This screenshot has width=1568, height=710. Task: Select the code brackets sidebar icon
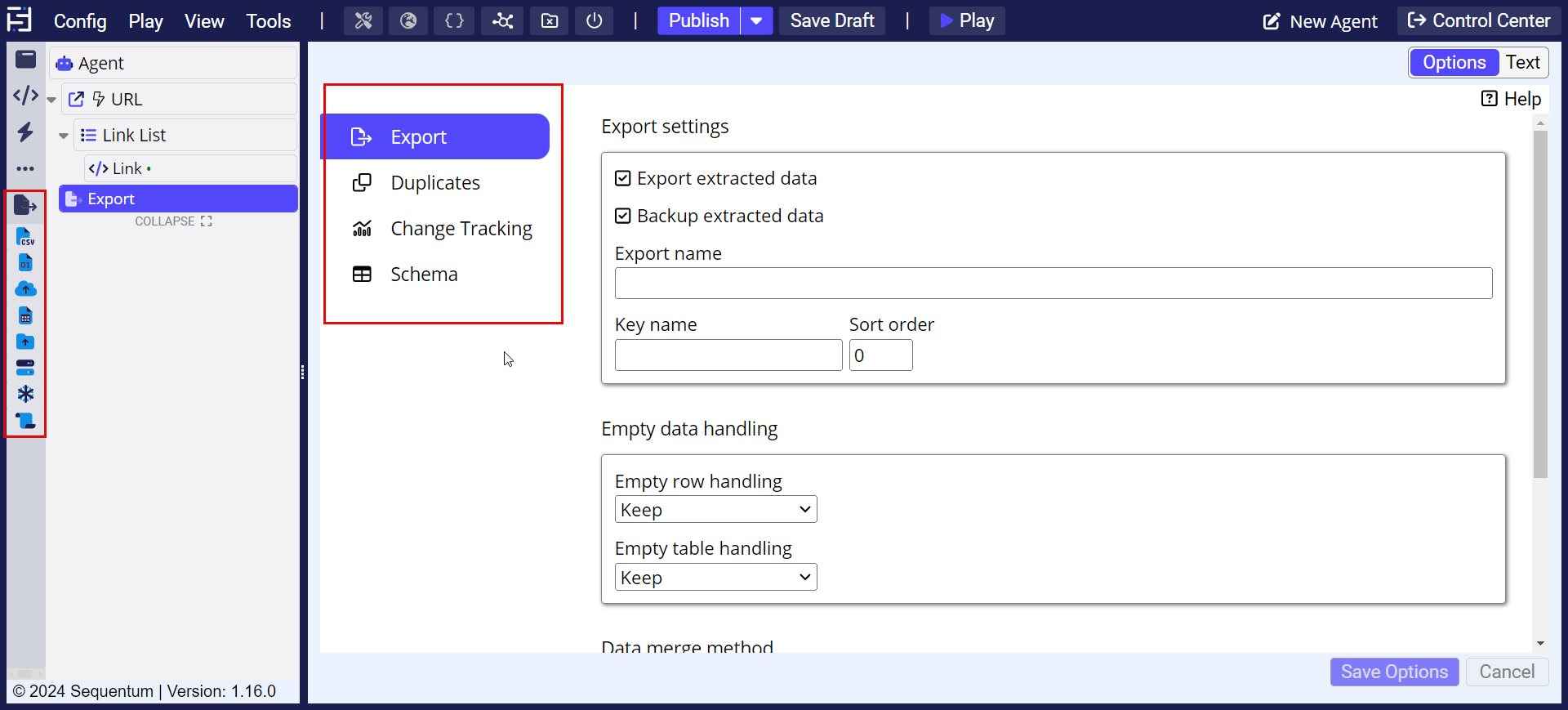click(x=26, y=96)
